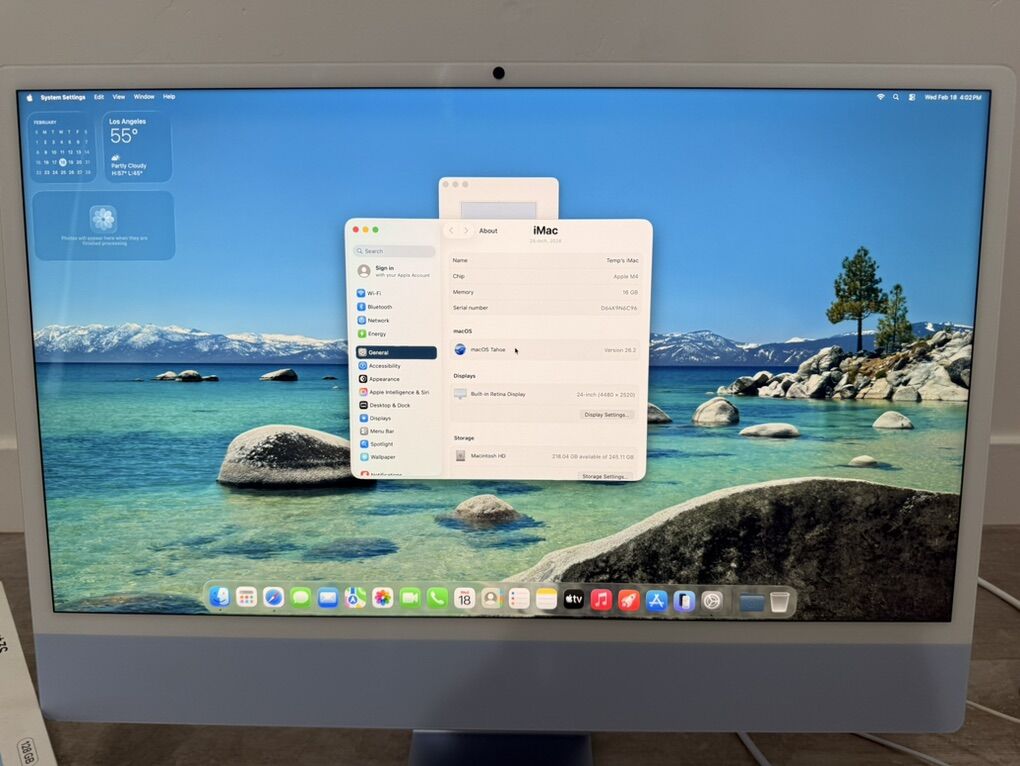The height and width of the screenshot is (766, 1020).
Task: Open Trash in the Dock
Action: [x=780, y=601]
